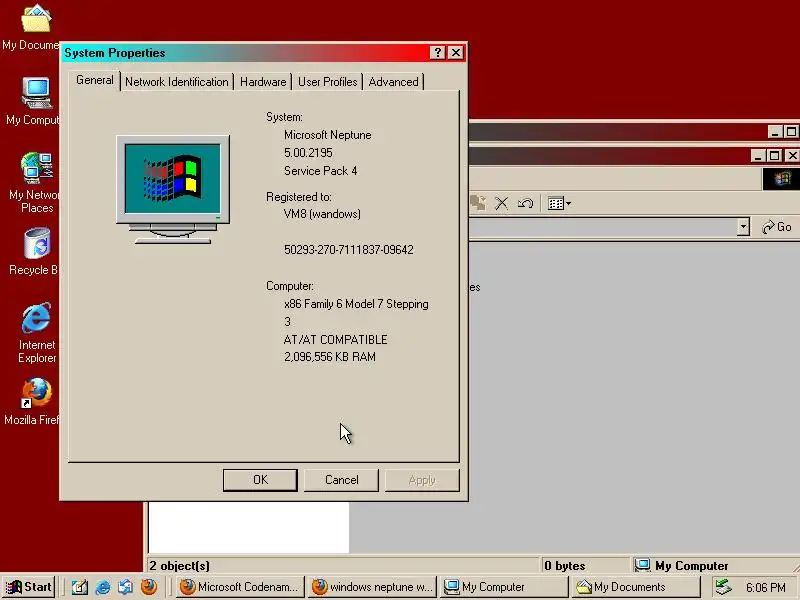The width and height of the screenshot is (800, 600).
Task: Open the Views dropdown in explorer toolbar
Action: pos(559,204)
